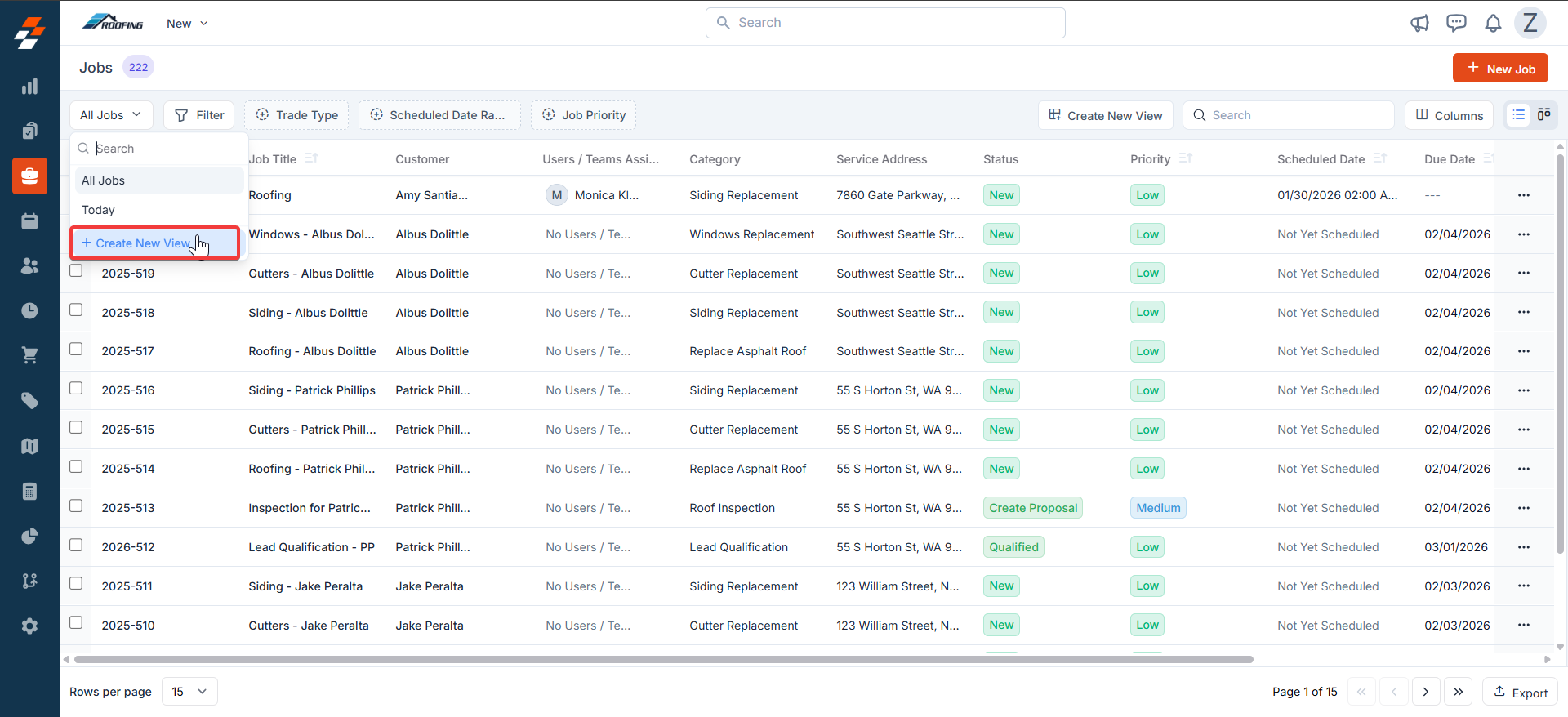Open the Filter button
The image size is (1568, 717).
coord(199,115)
